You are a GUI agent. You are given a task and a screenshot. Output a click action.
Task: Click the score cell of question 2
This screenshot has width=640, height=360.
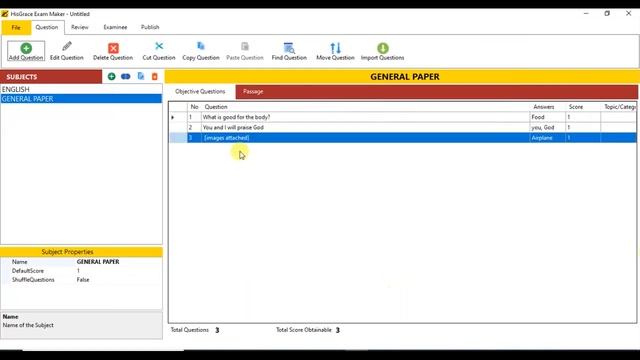(583, 127)
